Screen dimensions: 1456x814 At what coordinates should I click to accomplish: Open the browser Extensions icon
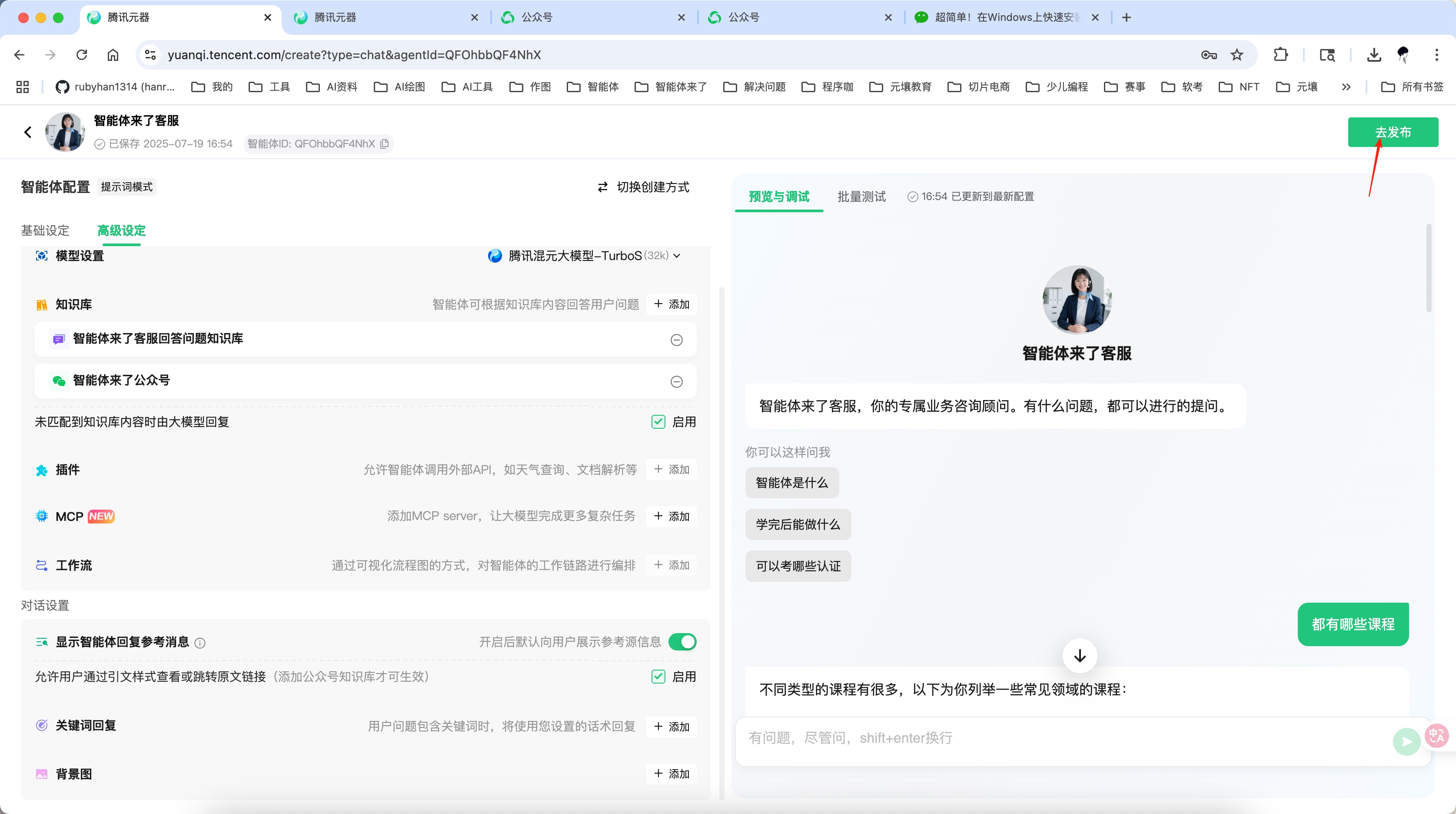click(1281, 54)
